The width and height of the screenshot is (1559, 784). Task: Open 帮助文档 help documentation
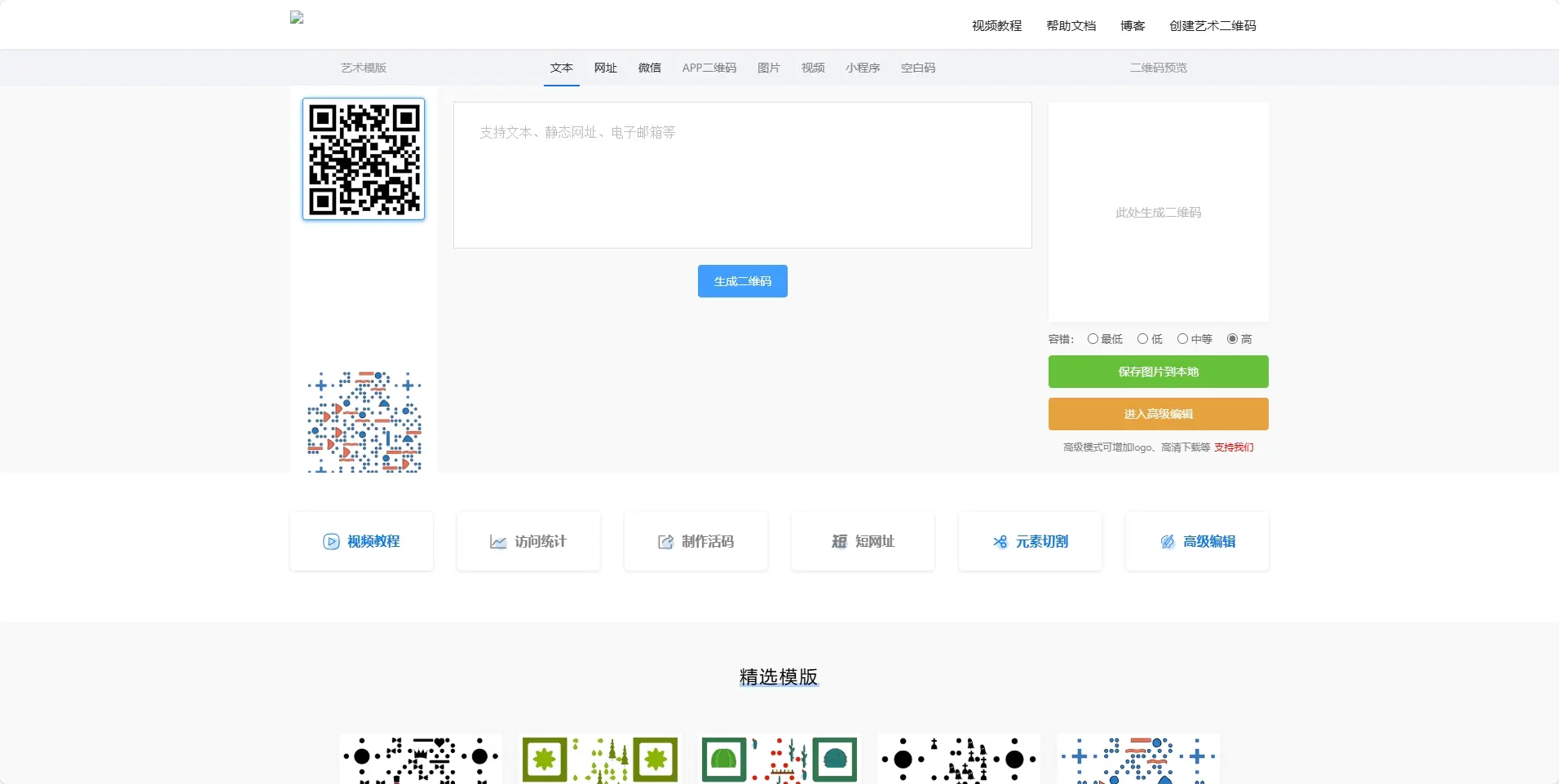coord(1071,25)
